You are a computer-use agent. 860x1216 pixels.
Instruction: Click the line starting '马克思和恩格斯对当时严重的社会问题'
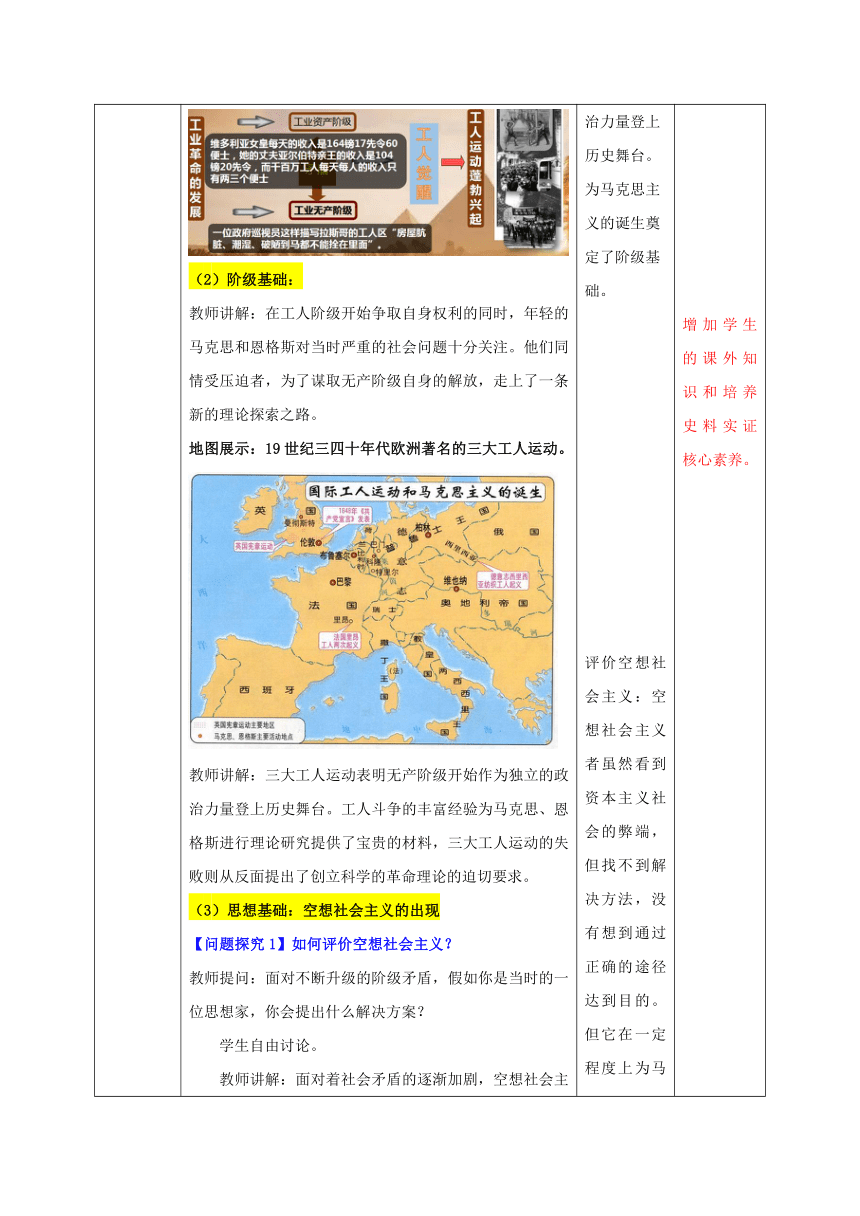point(378,349)
